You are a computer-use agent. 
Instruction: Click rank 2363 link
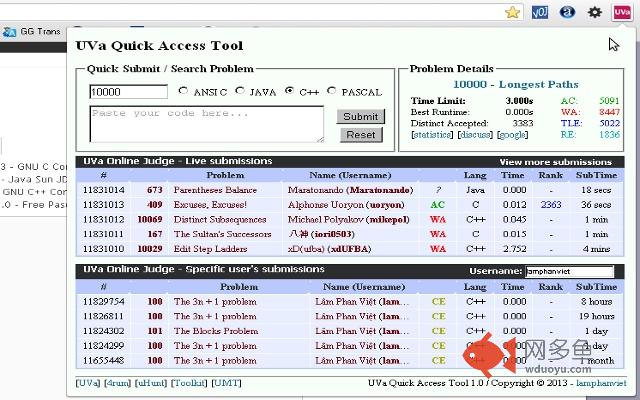click(x=551, y=205)
